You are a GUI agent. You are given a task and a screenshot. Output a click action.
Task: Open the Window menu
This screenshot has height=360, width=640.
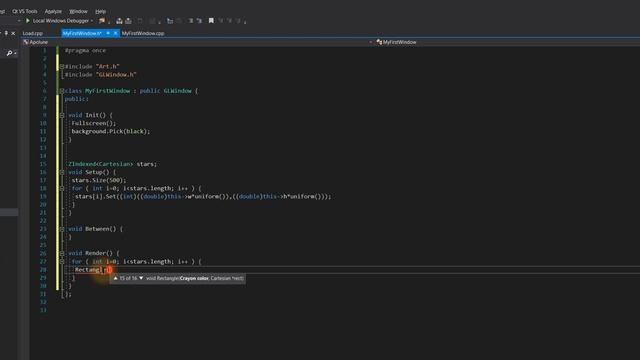(78, 11)
